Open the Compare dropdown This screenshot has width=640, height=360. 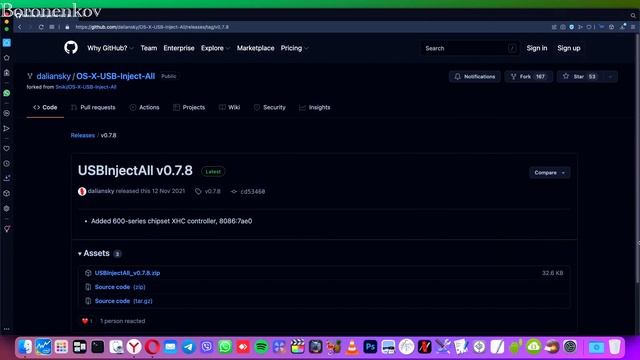tap(549, 173)
